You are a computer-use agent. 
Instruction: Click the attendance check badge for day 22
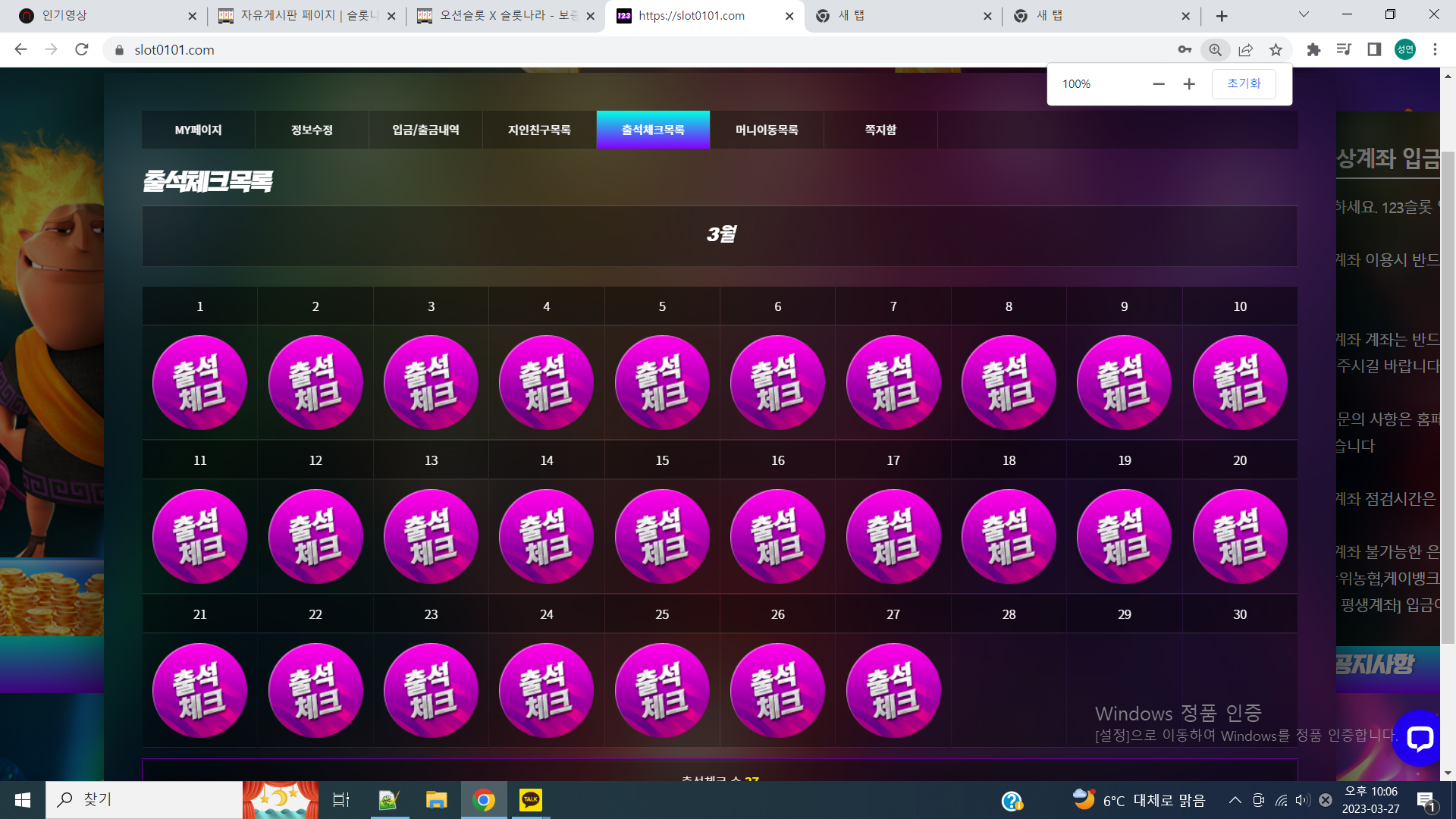point(315,691)
